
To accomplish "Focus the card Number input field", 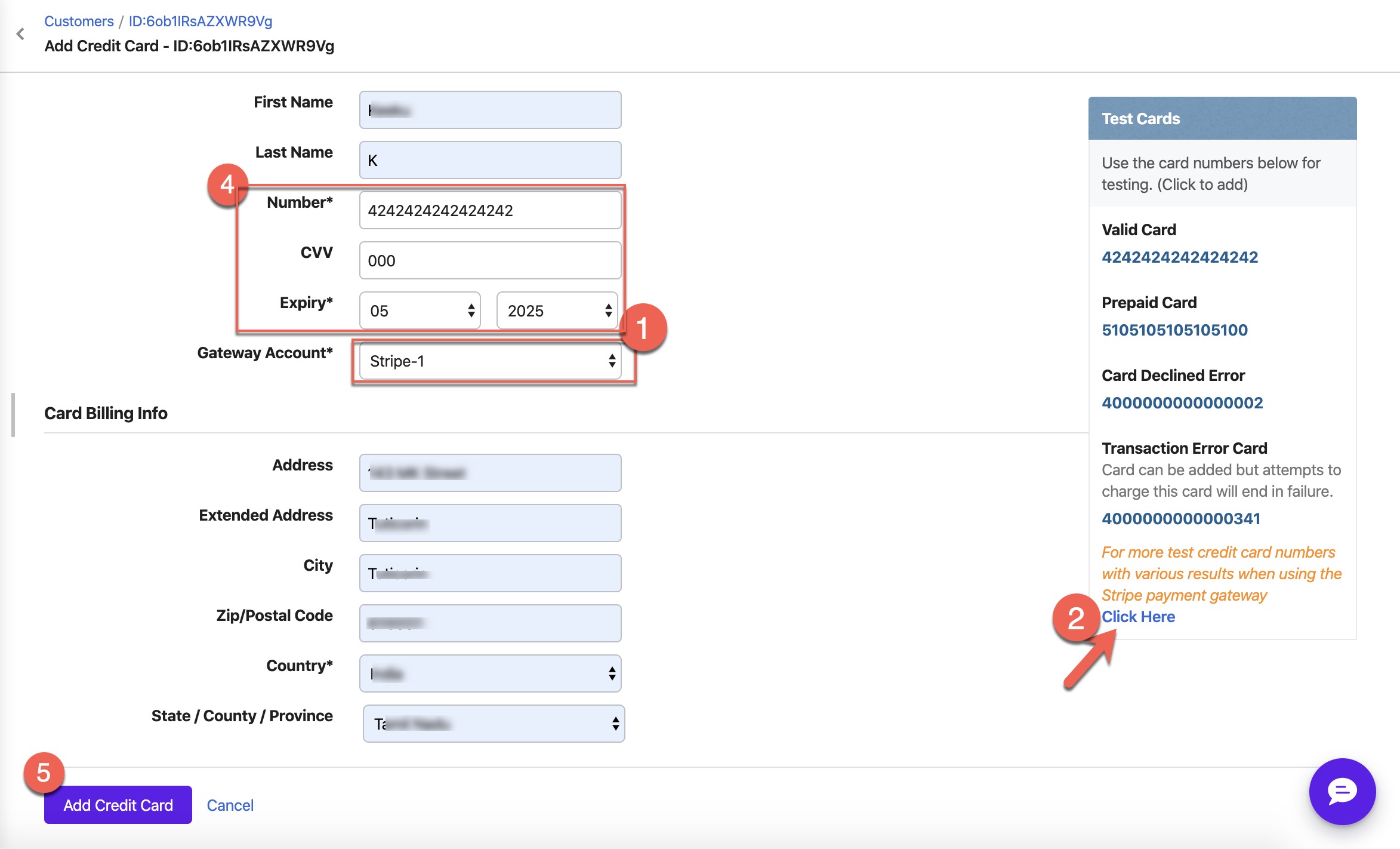I will 491,210.
